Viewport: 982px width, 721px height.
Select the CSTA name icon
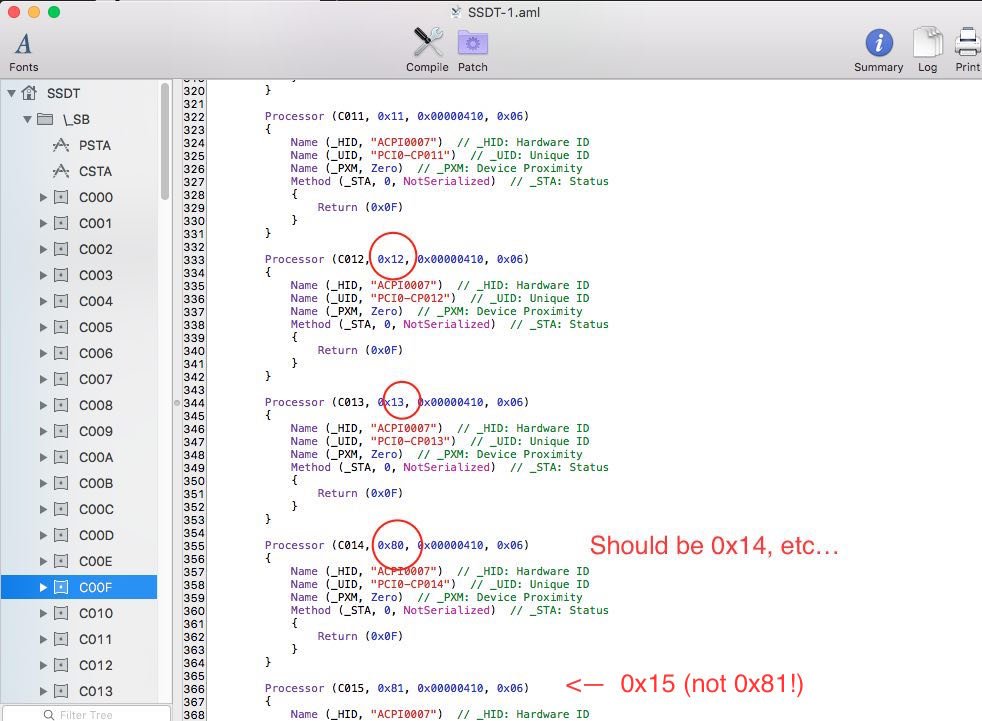coord(61,171)
